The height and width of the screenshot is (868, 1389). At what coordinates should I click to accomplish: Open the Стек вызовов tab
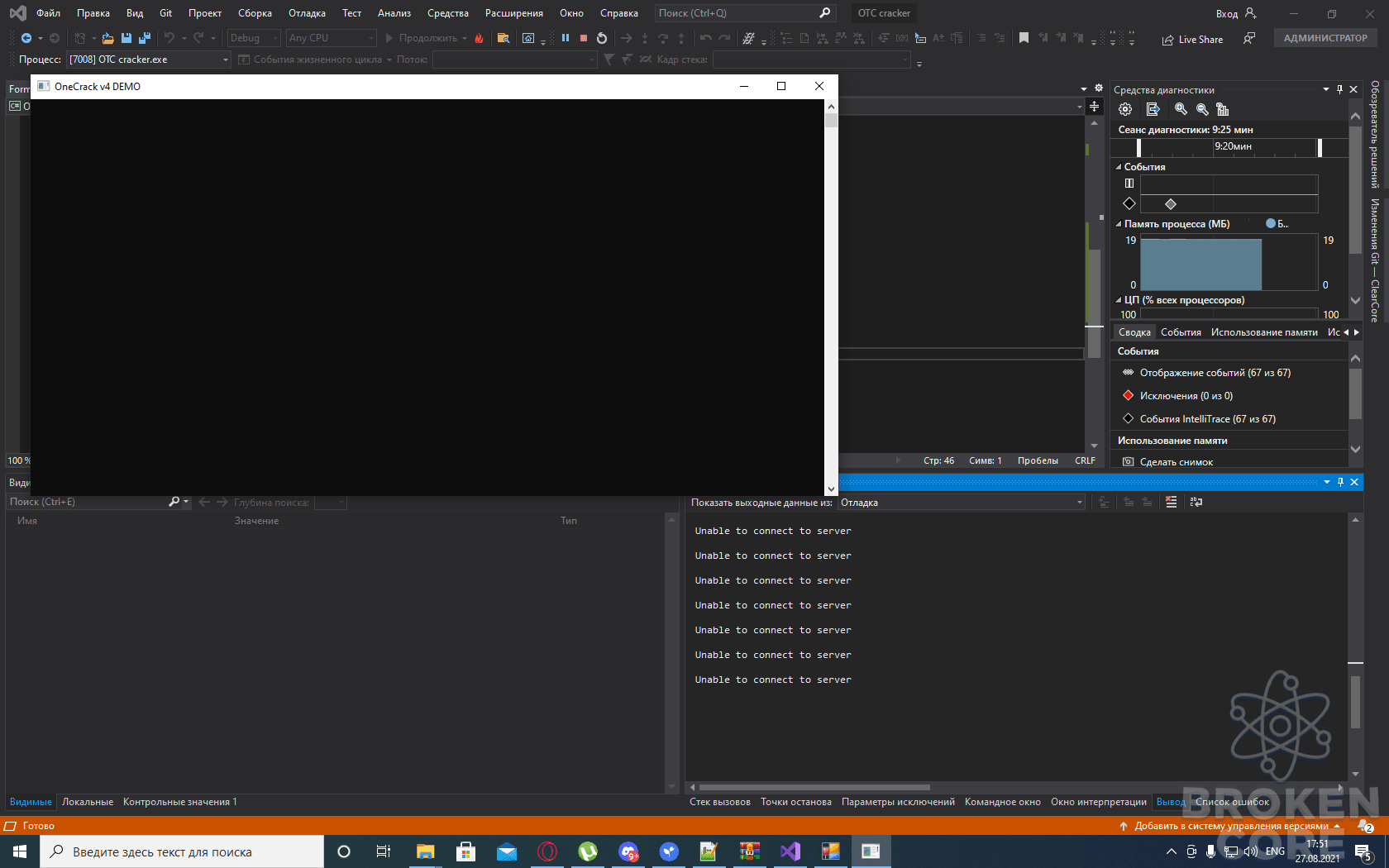coord(720,802)
